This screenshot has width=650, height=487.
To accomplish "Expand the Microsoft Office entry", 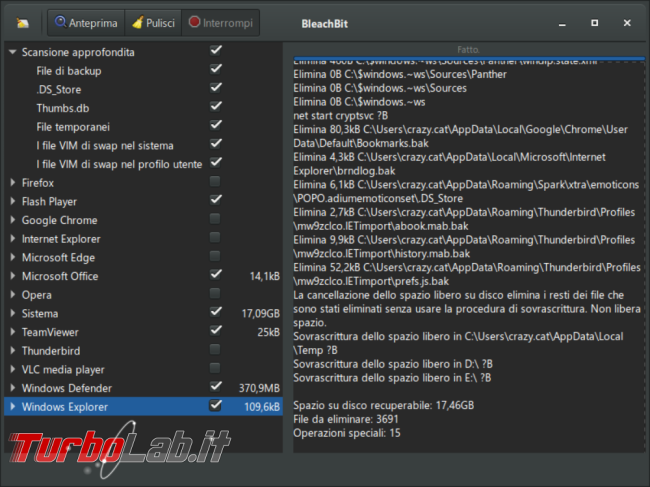I will click(12, 276).
